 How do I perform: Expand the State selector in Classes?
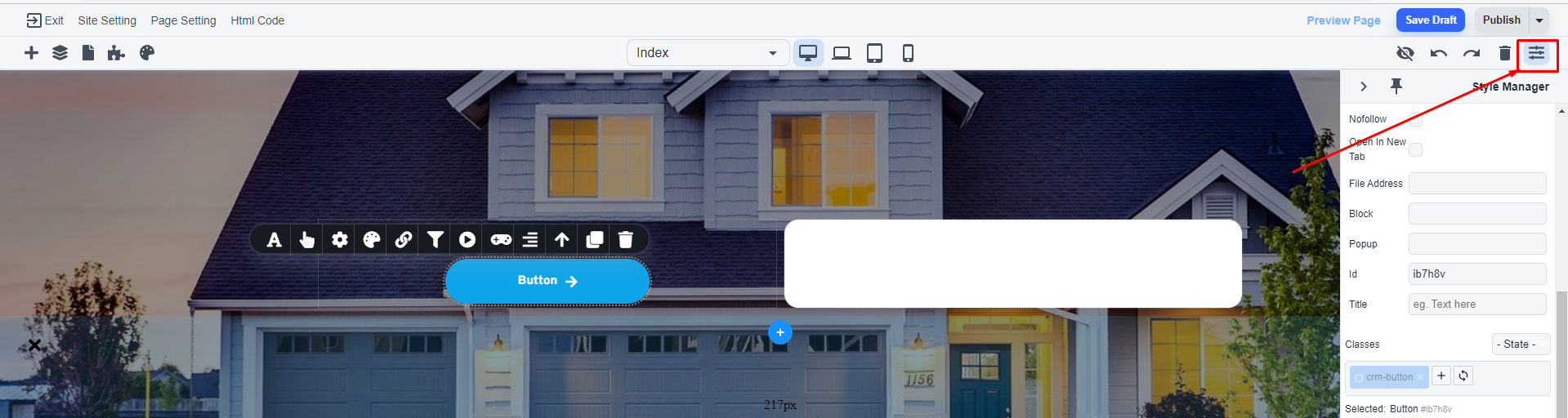point(1520,345)
